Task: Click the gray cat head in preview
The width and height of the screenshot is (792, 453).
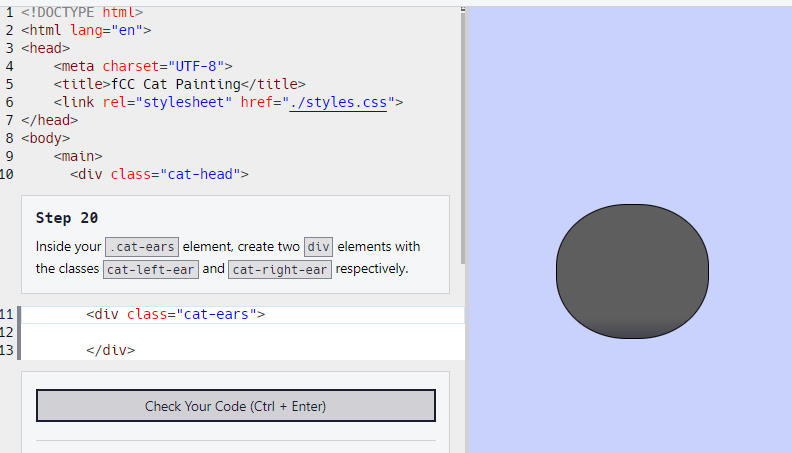Action: pos(632,271)
